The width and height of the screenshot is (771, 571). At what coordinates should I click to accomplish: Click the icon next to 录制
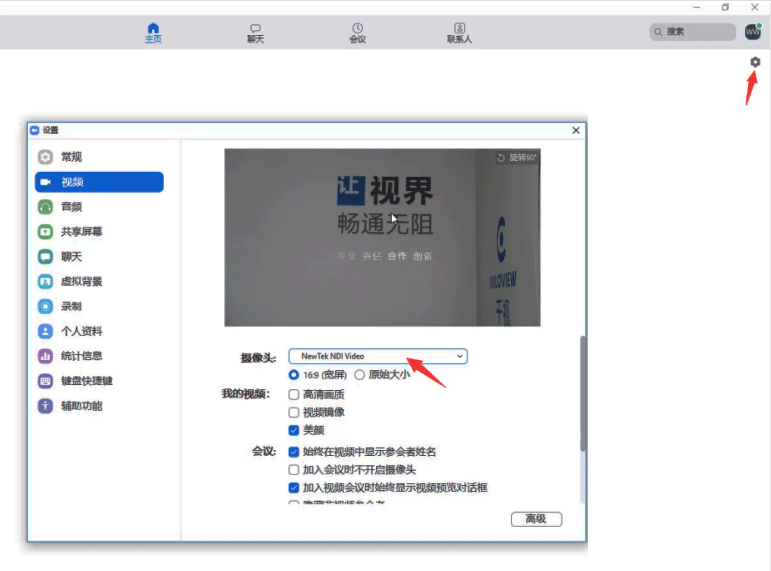[45, 306]
